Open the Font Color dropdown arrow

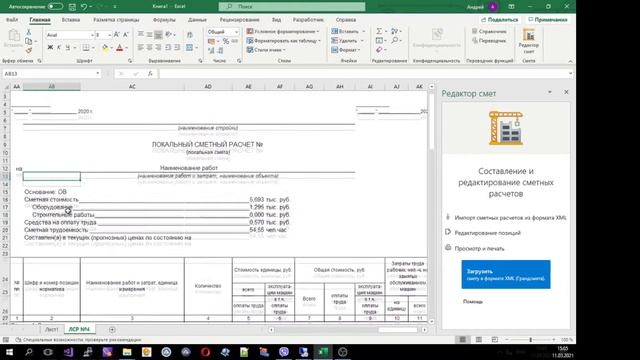pos(126,48)
